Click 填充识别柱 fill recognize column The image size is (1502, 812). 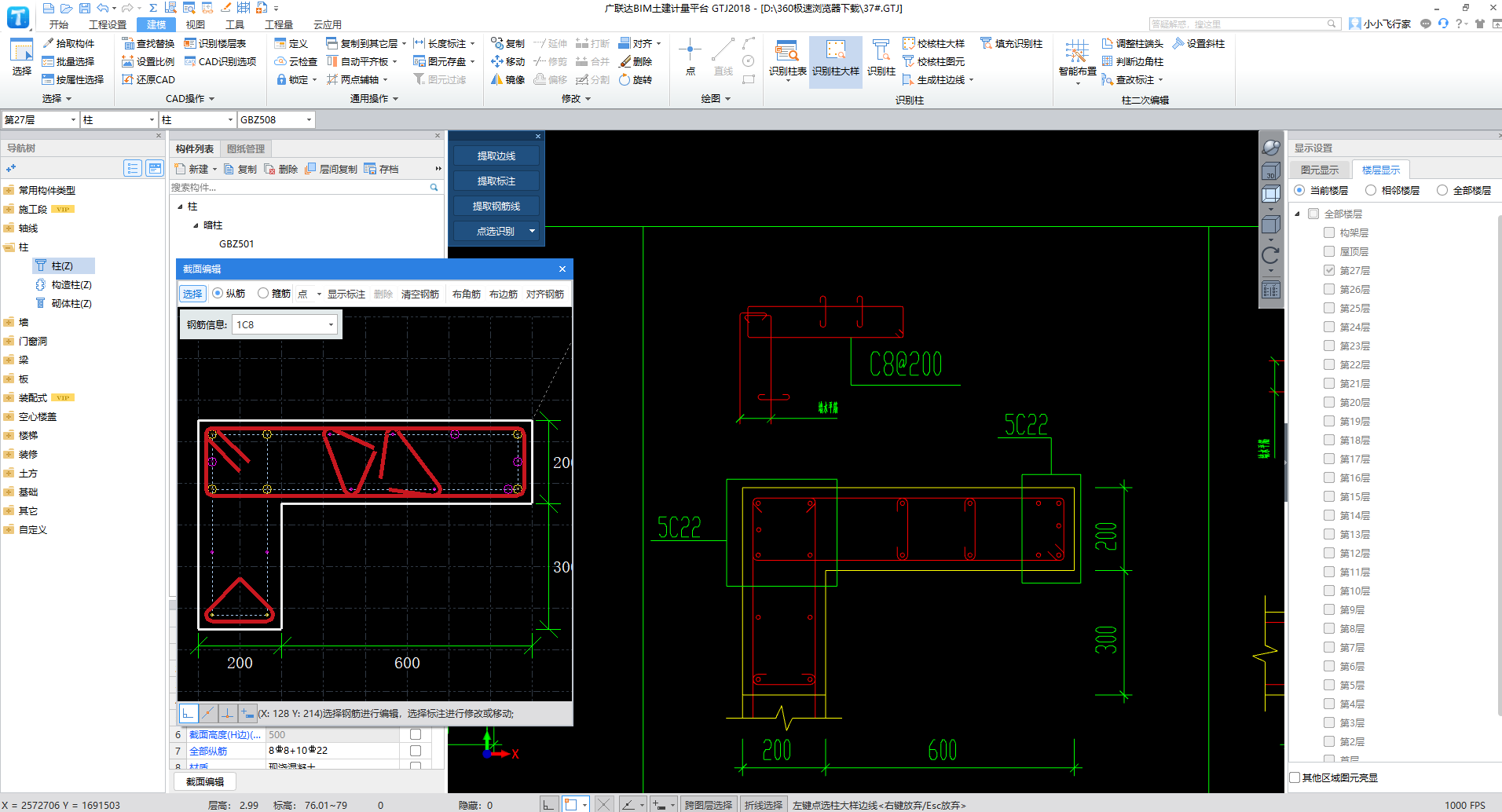tap(1011, 43)
